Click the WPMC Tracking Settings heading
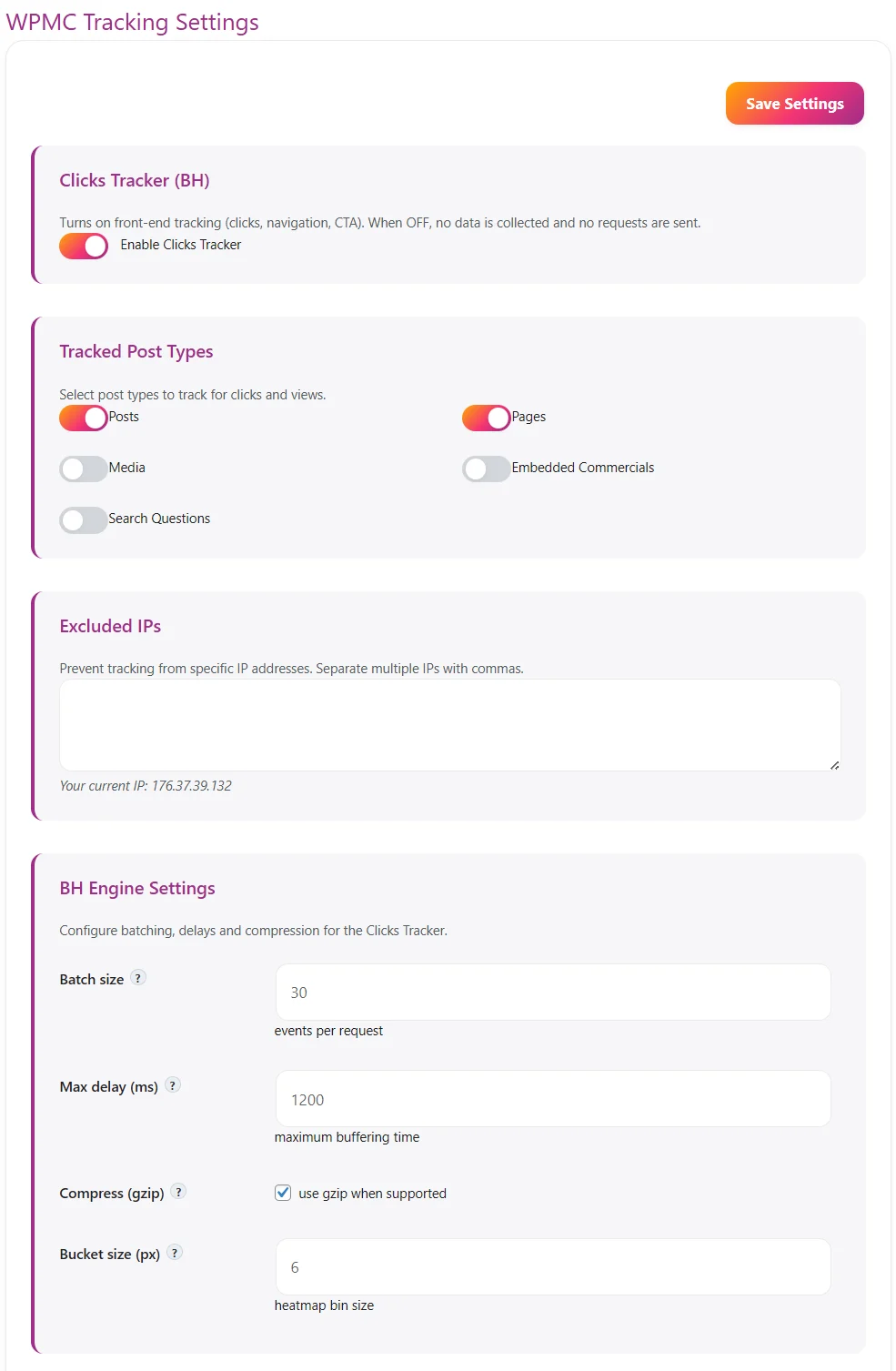Viewport: 896px width, 1371px height. [x=132, y=22]
